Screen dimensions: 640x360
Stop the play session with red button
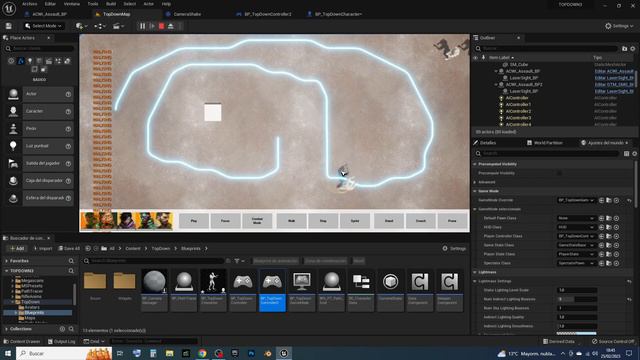(162, 26)
